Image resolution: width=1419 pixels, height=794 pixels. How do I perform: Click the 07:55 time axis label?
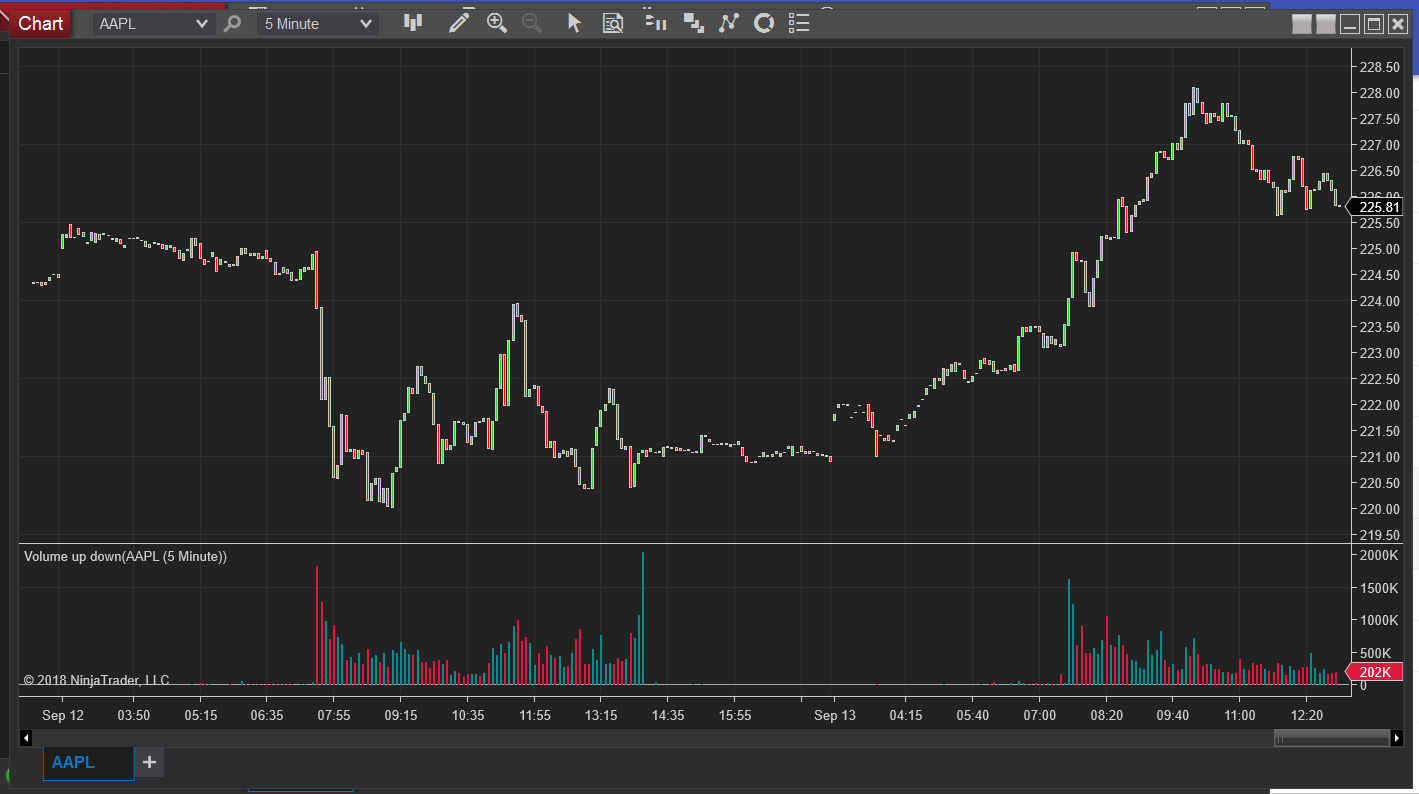click(334, 715)
